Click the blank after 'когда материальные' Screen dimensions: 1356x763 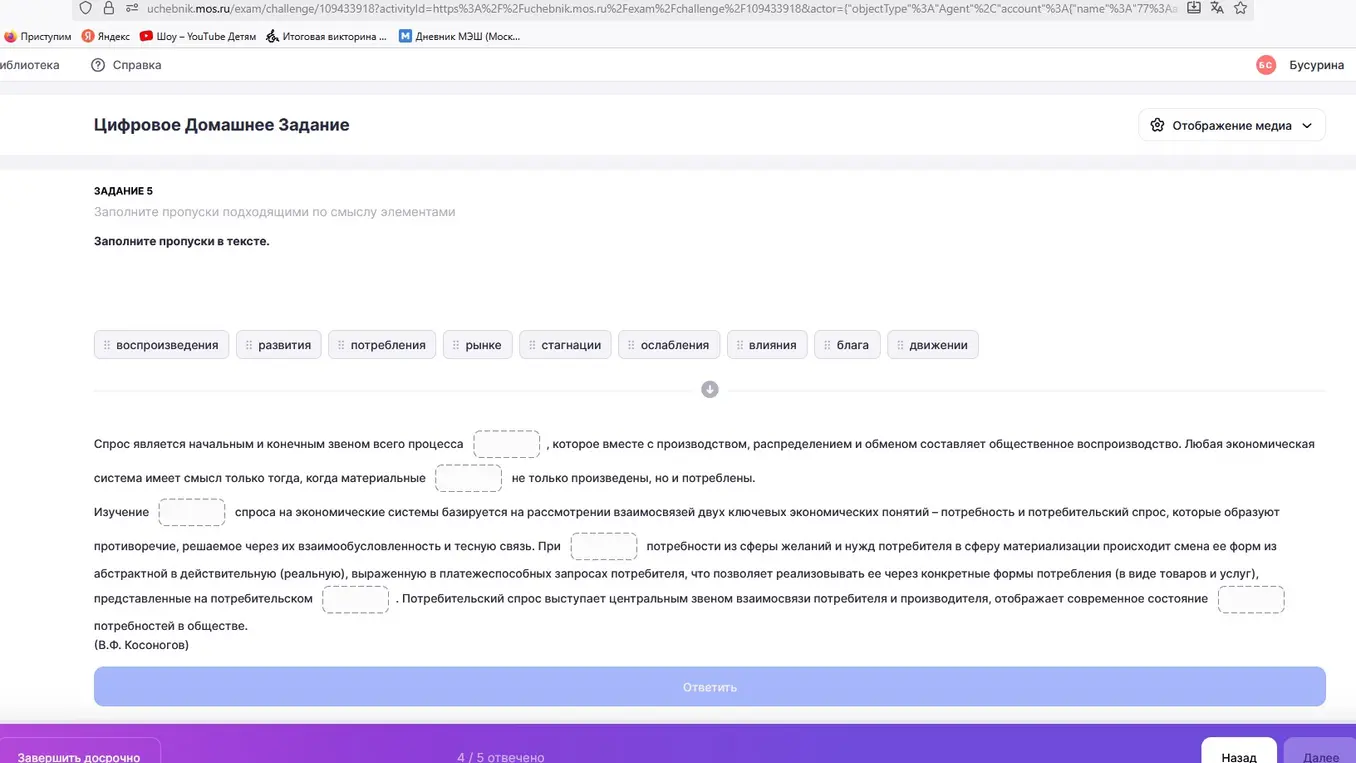468,478
